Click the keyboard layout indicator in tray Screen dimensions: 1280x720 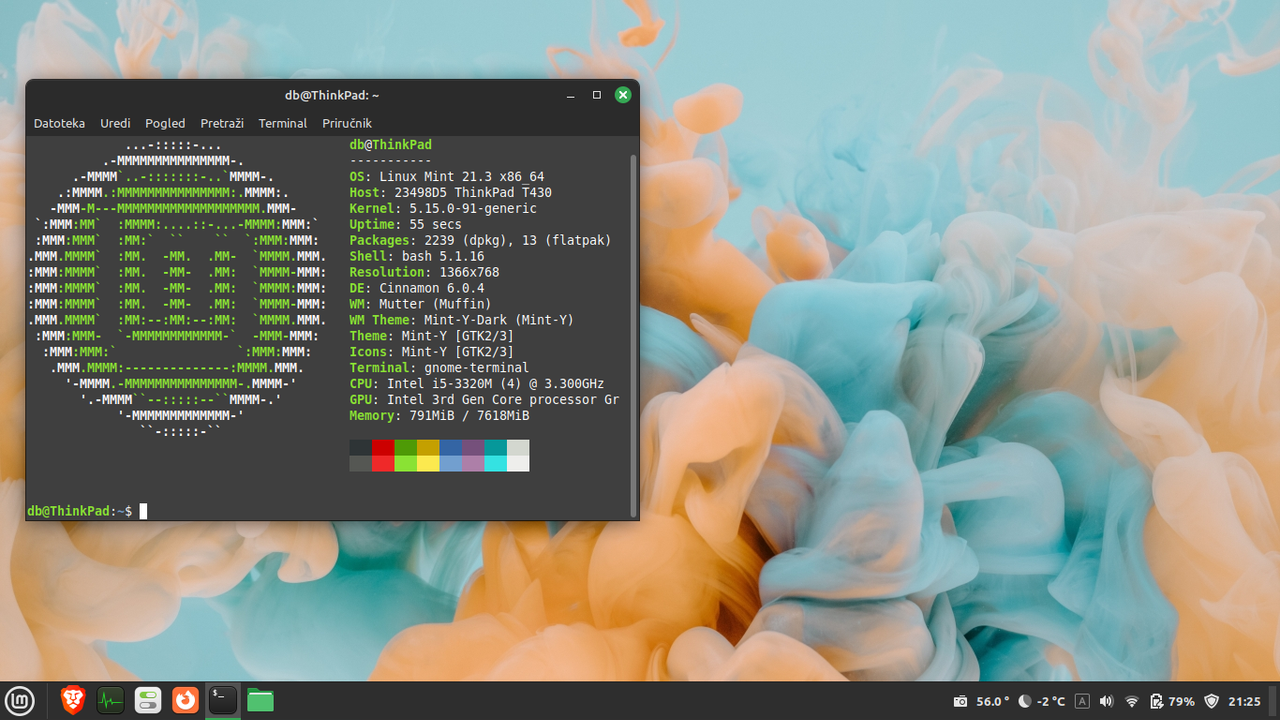(1082, 701)
